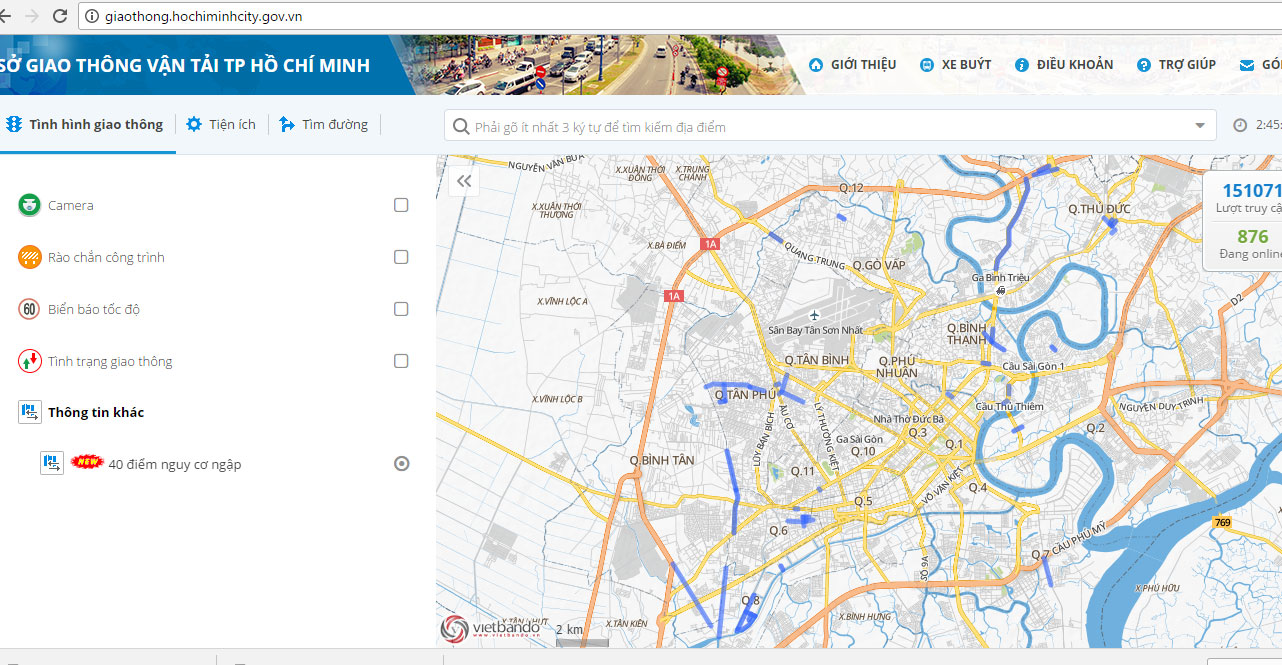This screenshot has width=1282, height=665.
Task: Click the orange Rào chắn công trình icon
Action: click(29, 257)
